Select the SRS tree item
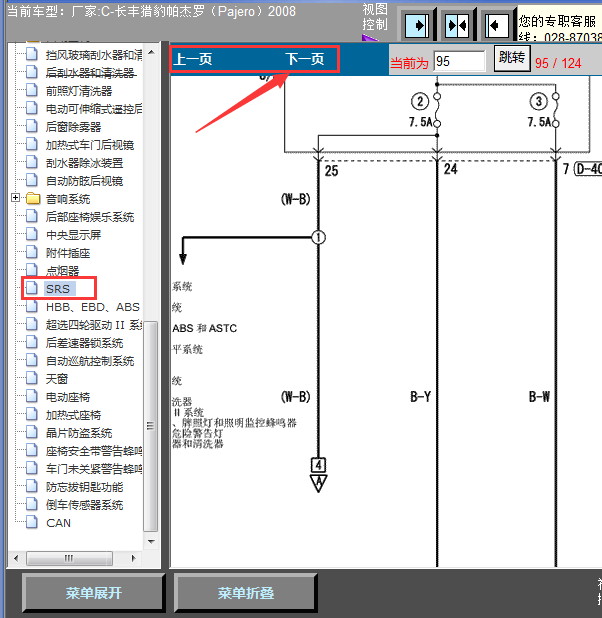Viewport: 602px width, 618px height. point(58,289)
